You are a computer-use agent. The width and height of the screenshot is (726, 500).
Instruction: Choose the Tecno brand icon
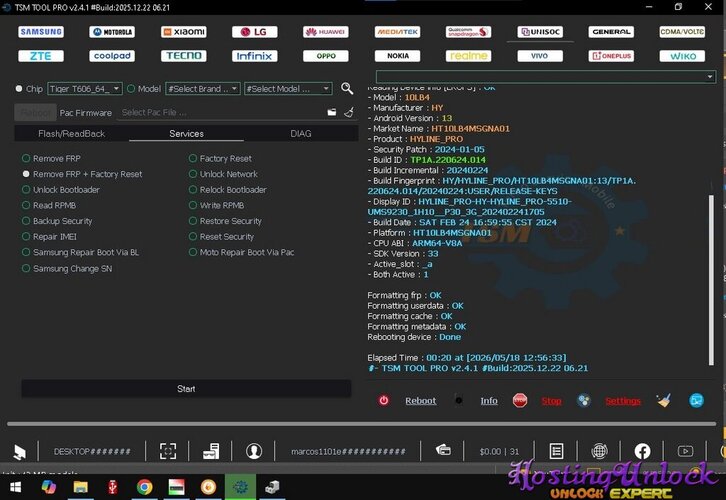(x=183, y=56)
